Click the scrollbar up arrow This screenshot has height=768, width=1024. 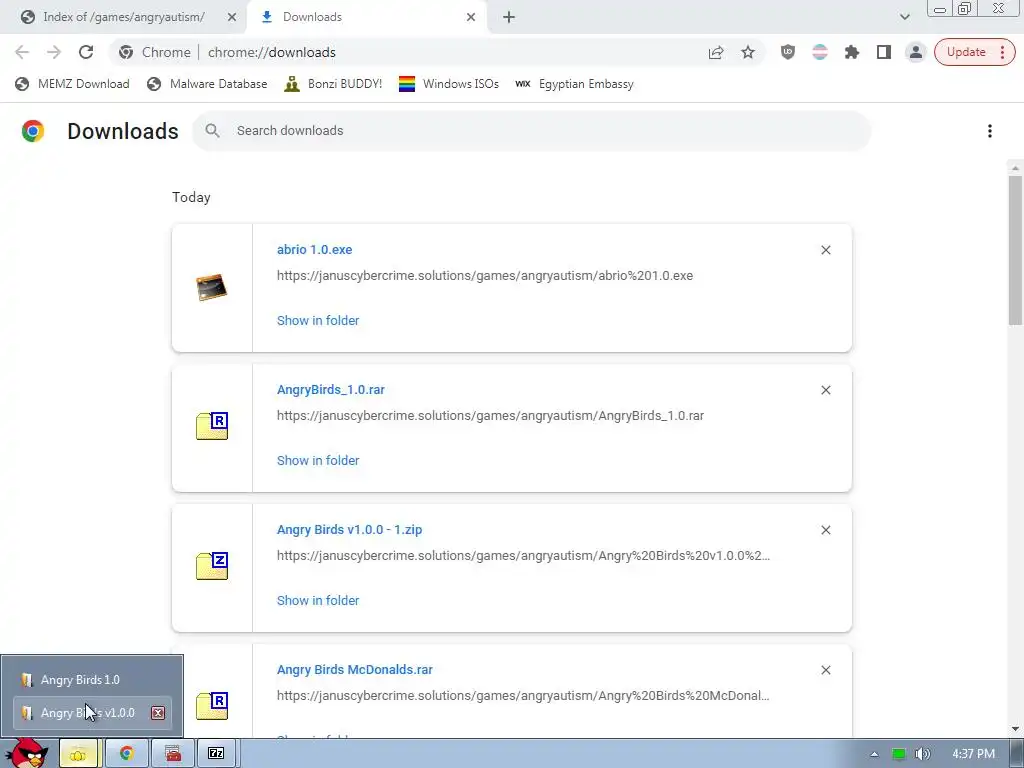tap(1015, 168)
